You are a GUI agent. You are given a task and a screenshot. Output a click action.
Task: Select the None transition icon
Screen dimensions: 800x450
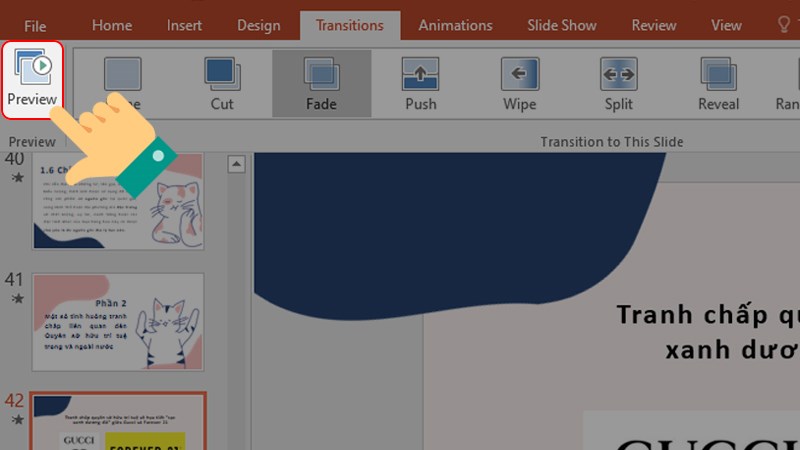[123, 74]
